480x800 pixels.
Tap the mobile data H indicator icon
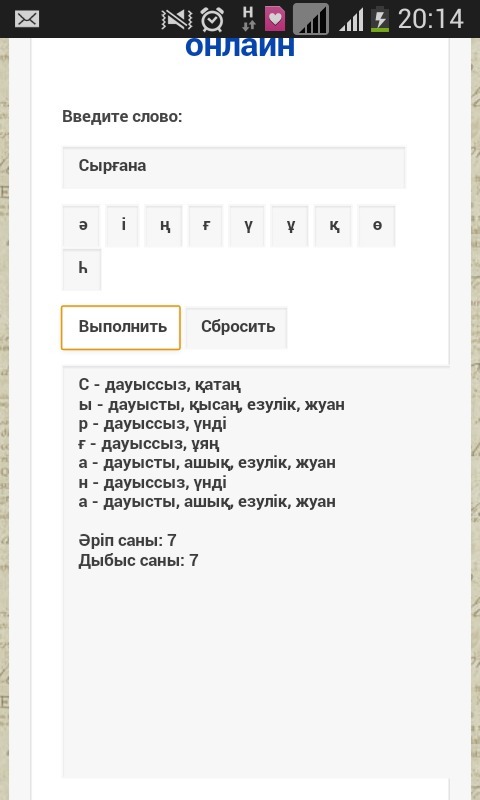pos(248,19)
